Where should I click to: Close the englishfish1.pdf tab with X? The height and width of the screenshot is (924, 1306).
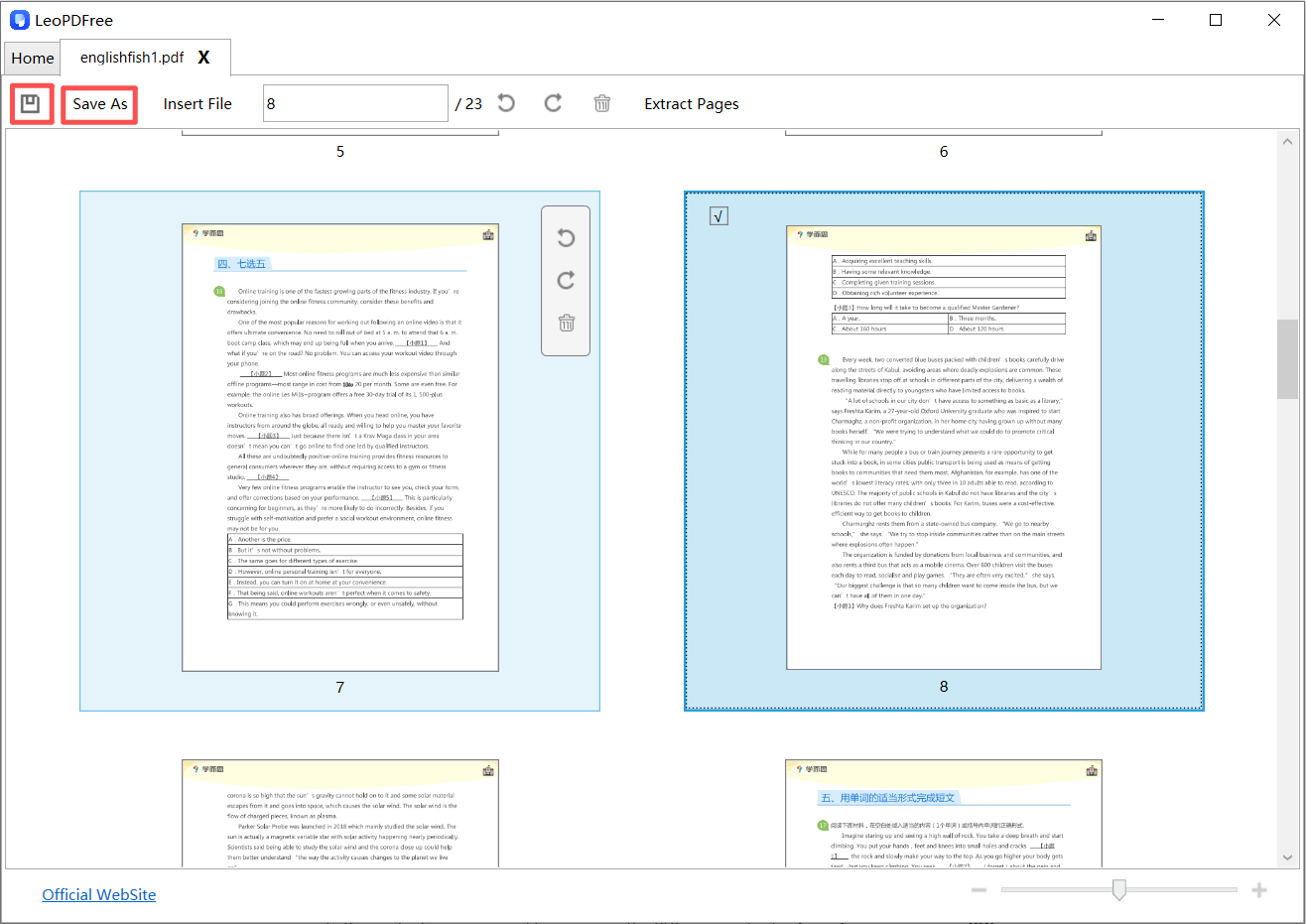203,58
